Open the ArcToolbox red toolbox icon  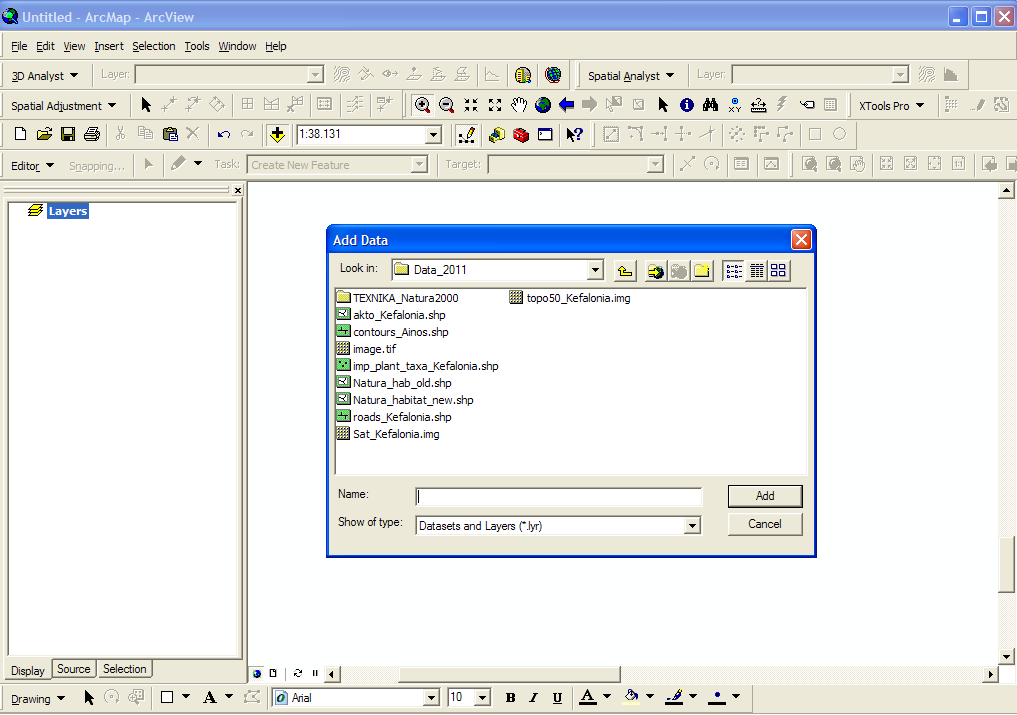[x=521, y=135]
